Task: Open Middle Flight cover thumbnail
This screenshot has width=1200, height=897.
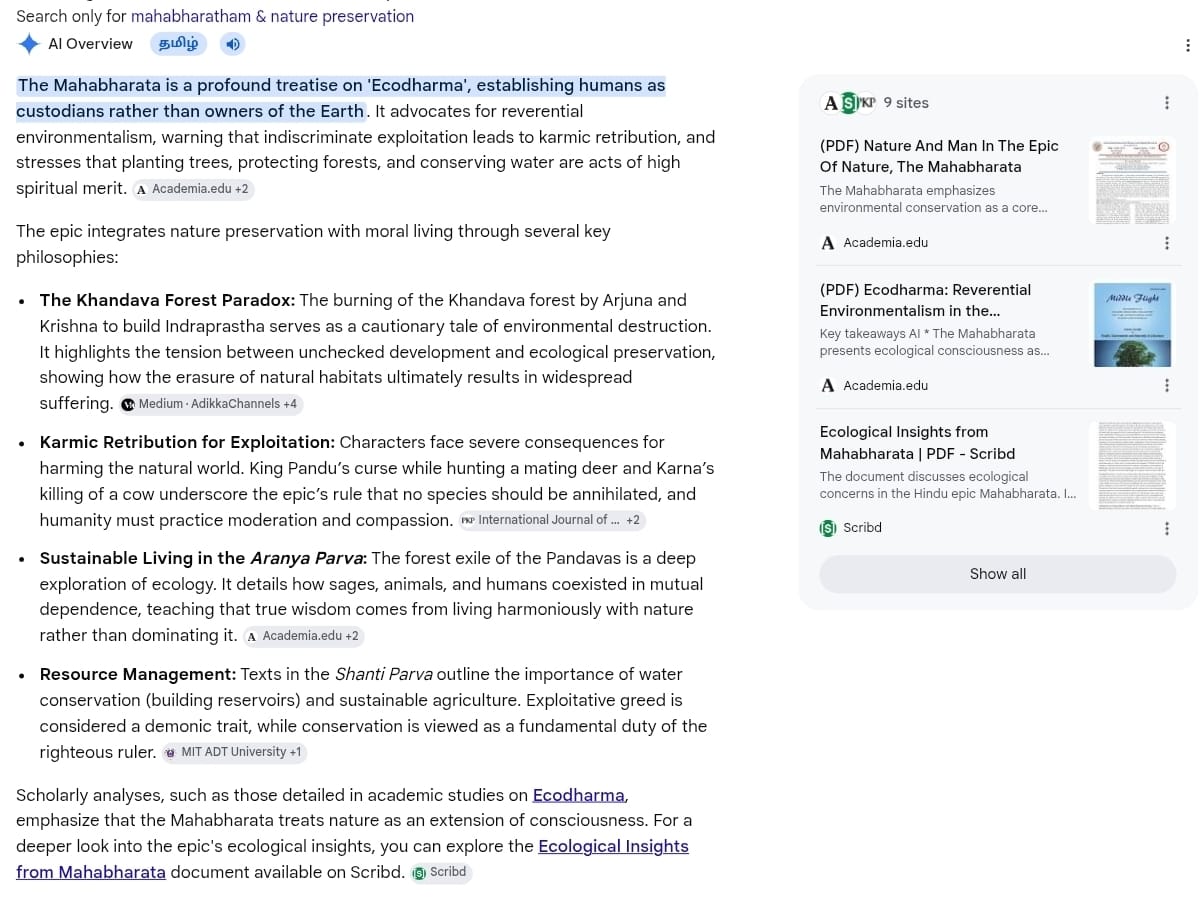Action: (x=1132, y=324)
